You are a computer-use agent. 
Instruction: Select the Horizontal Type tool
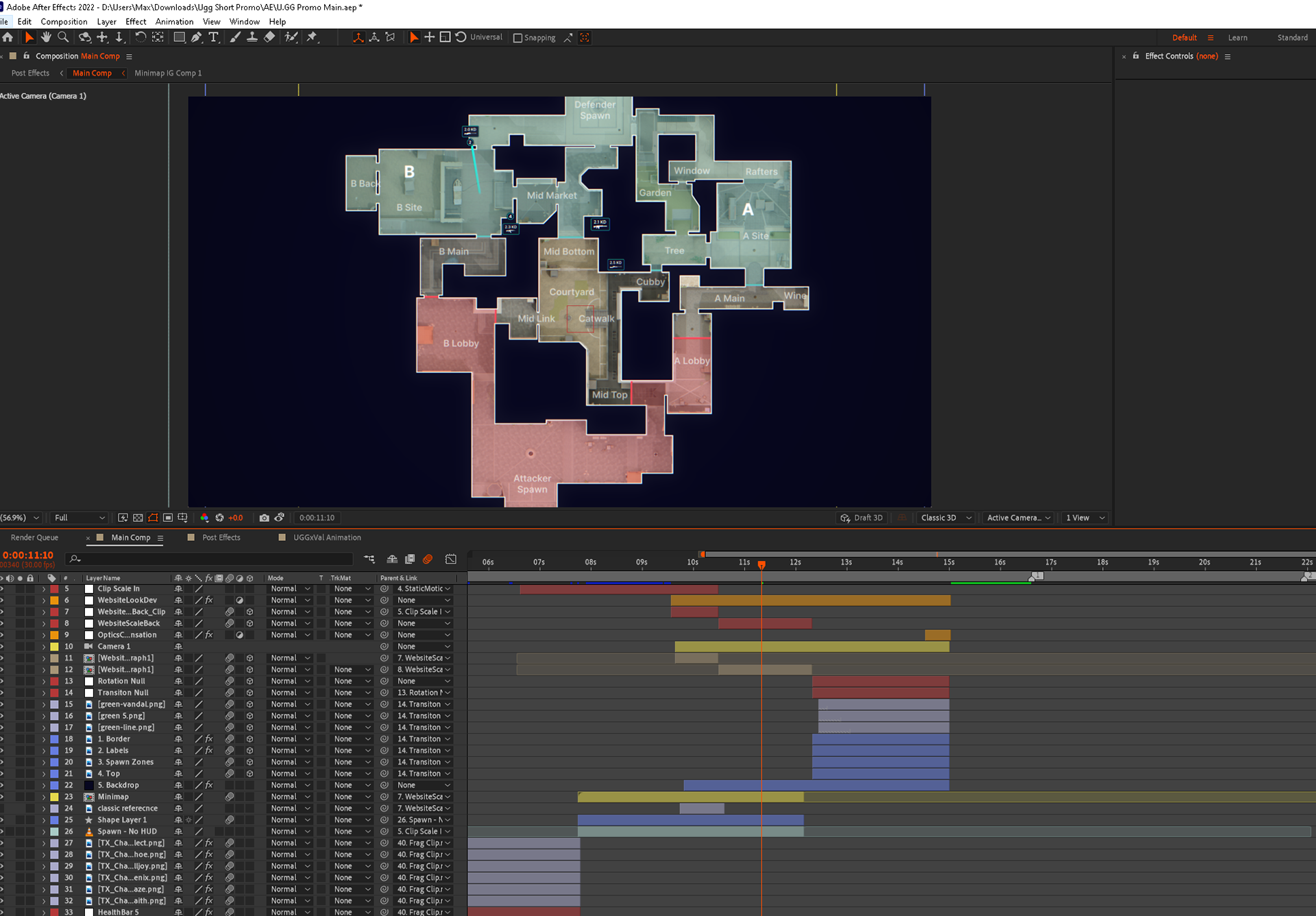(214, 38)
